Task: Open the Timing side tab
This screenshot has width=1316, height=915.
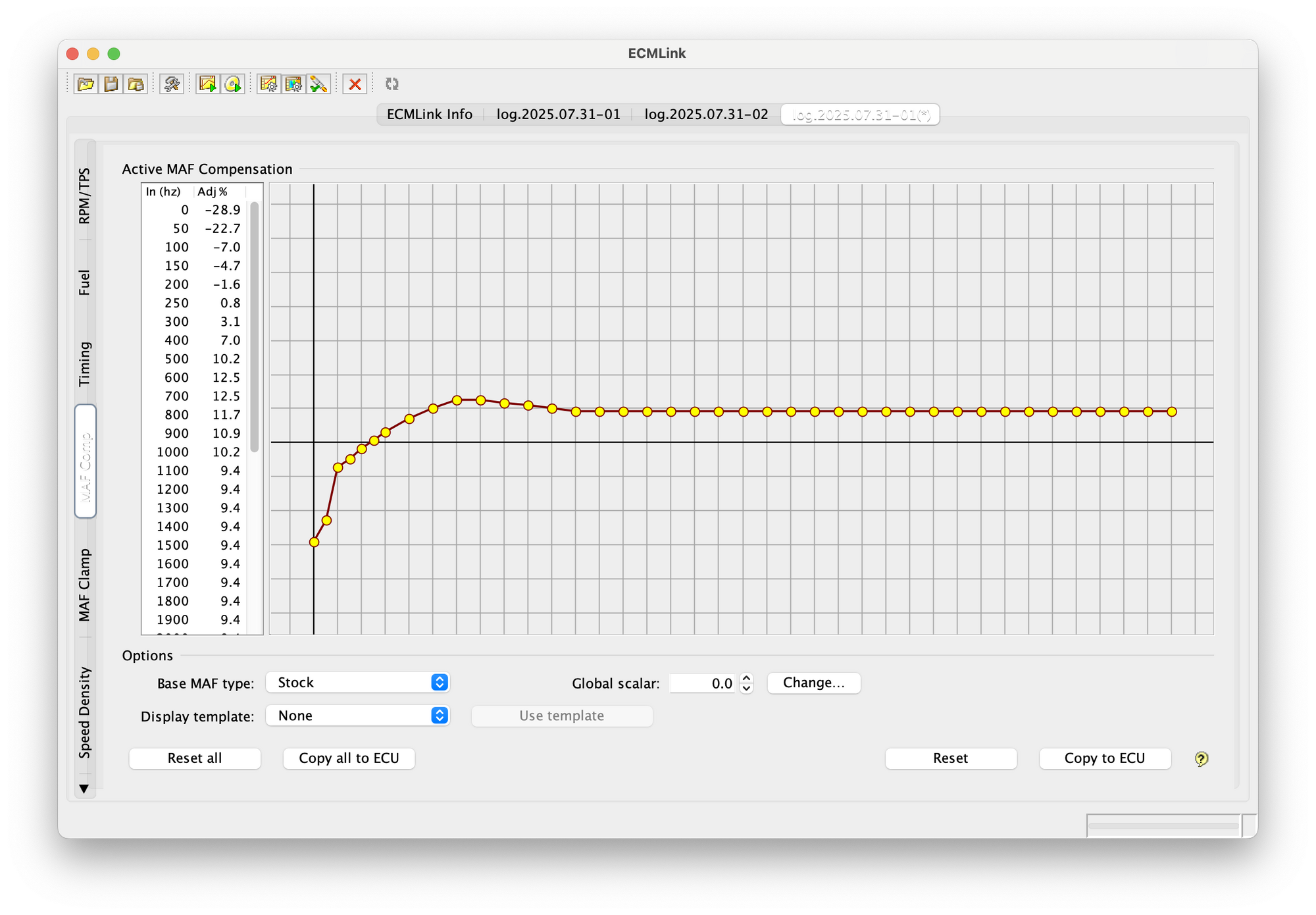Action: pyautogui.click(x=84, y=364)
